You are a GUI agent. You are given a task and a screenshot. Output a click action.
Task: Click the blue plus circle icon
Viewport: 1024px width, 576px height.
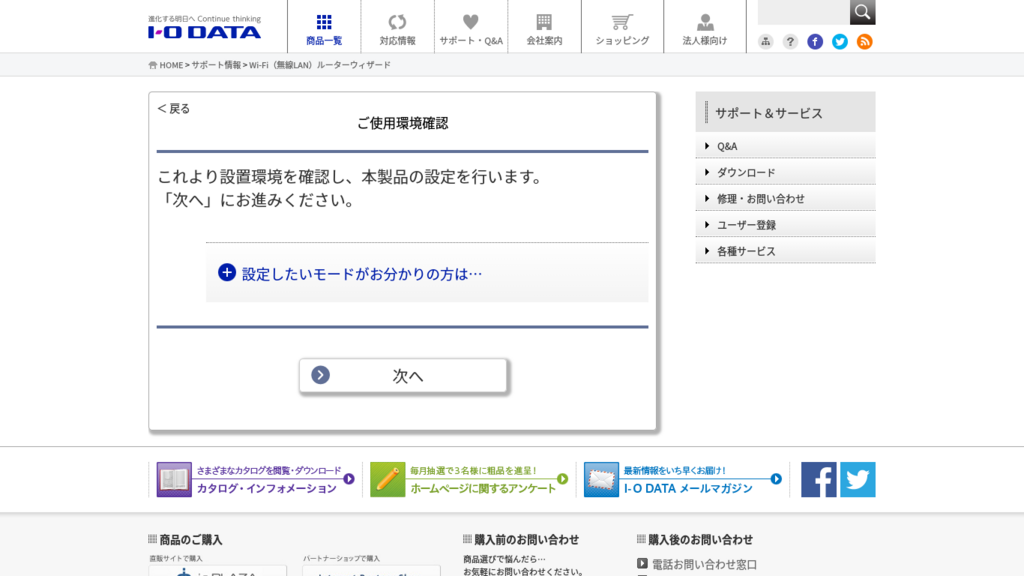[227, 272]
